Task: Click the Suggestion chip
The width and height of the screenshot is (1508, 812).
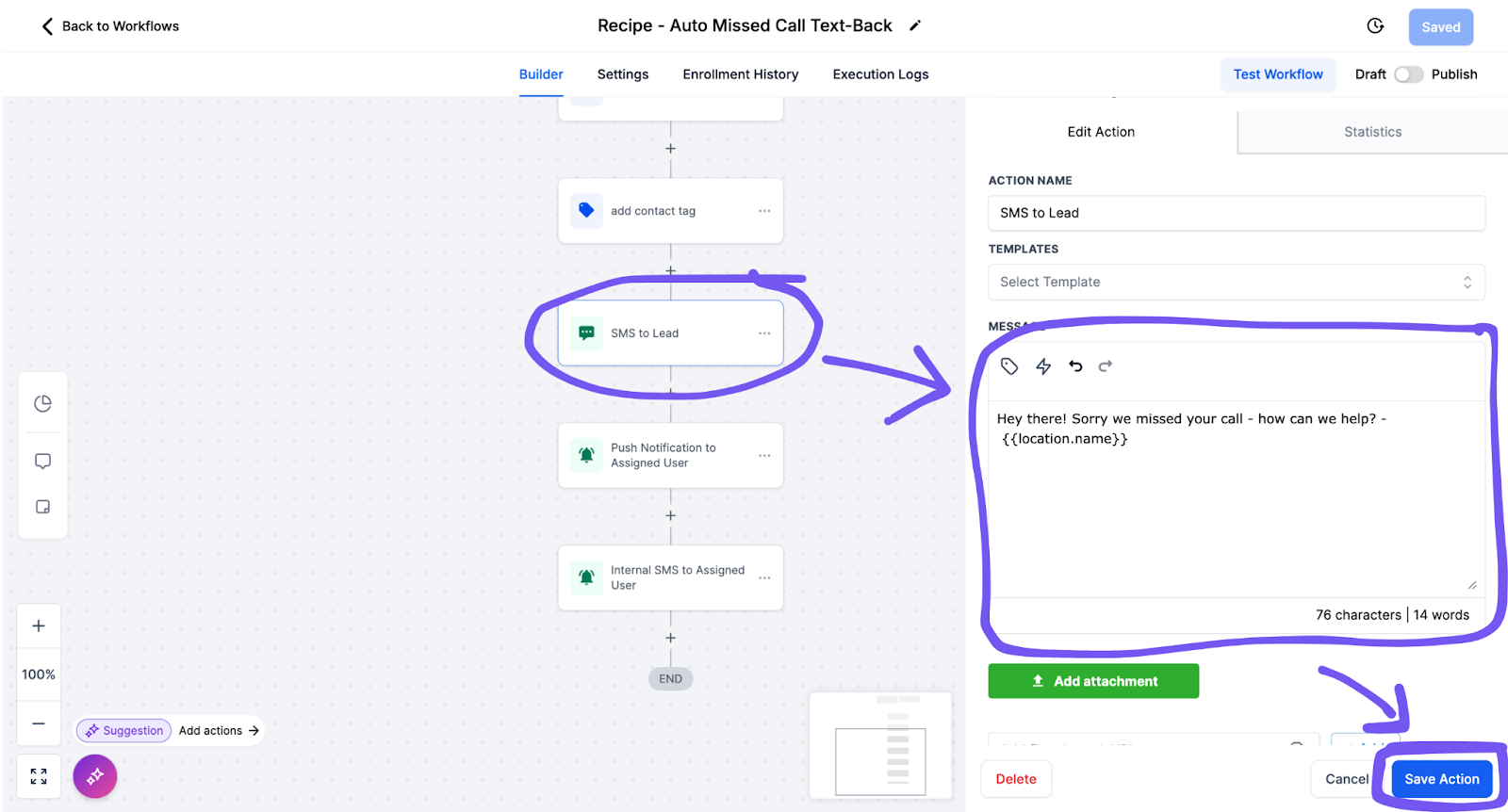Action: [x=123, y=731]
